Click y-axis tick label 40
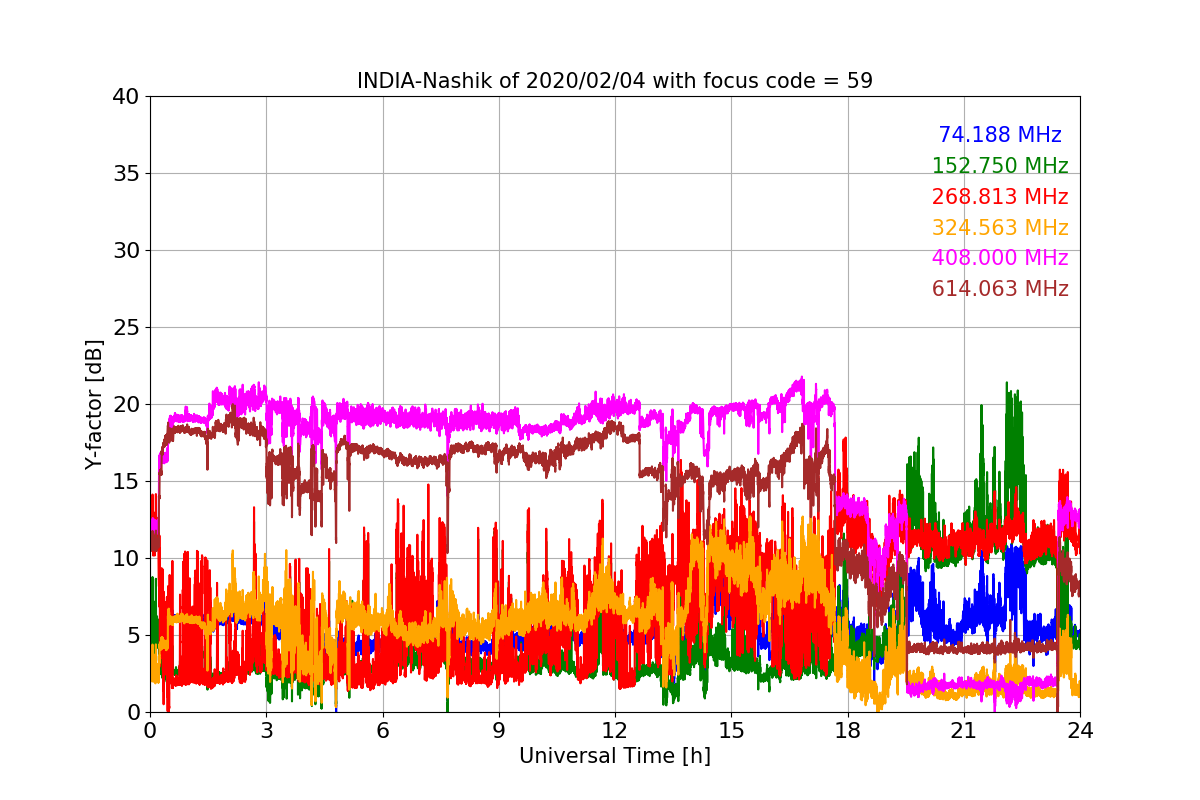This screenshot has height=800, width=1200. click(126, 97)
